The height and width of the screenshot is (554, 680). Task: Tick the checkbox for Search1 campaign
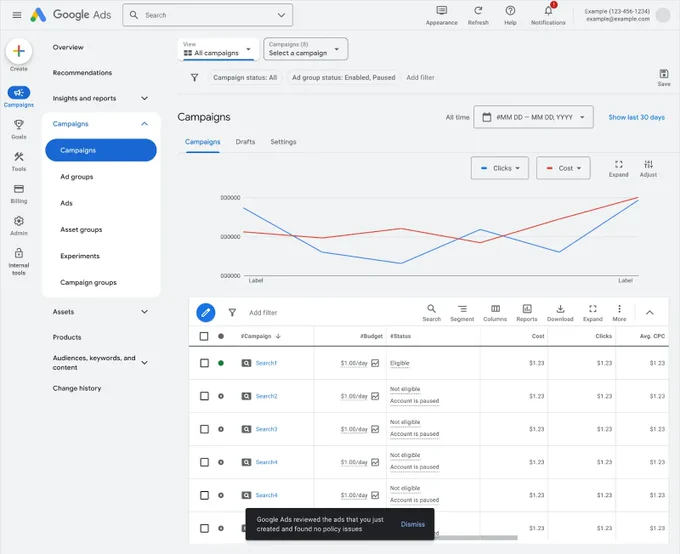click(204, 363)
